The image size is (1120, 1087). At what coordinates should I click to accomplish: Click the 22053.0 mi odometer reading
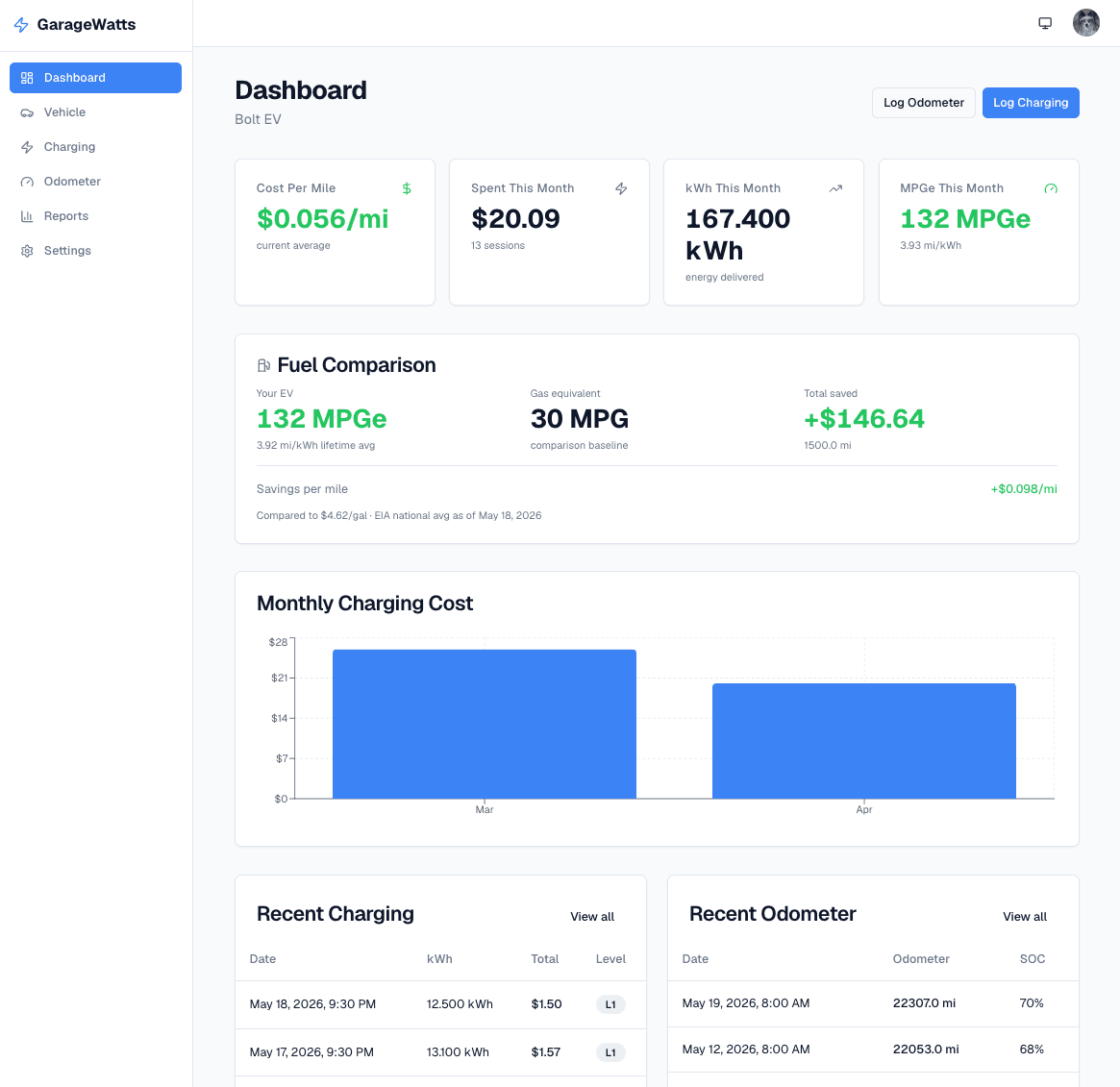pyautogui.click(x=926, y=1050)
